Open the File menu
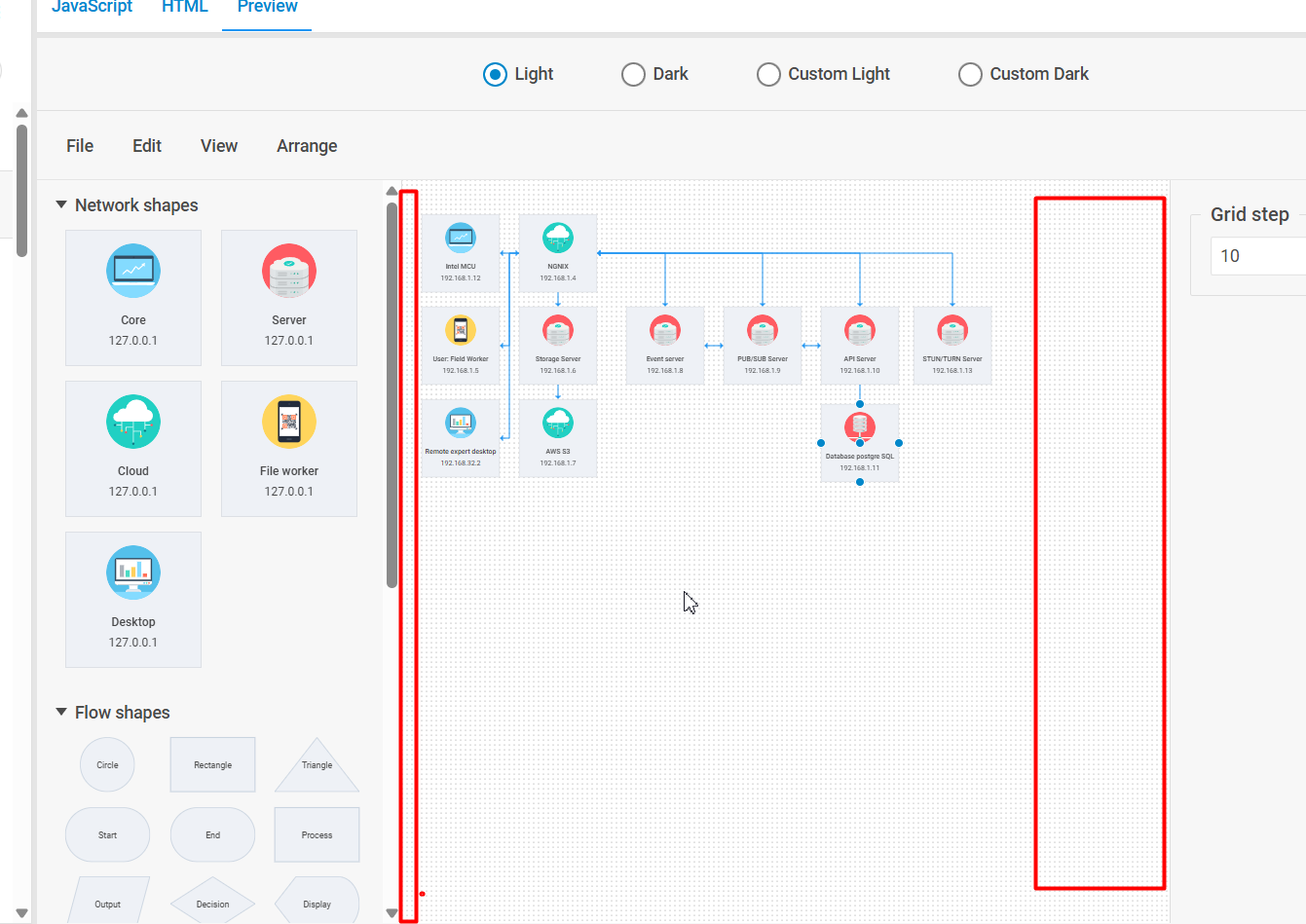1306x924 pixels. pos(80,146)
